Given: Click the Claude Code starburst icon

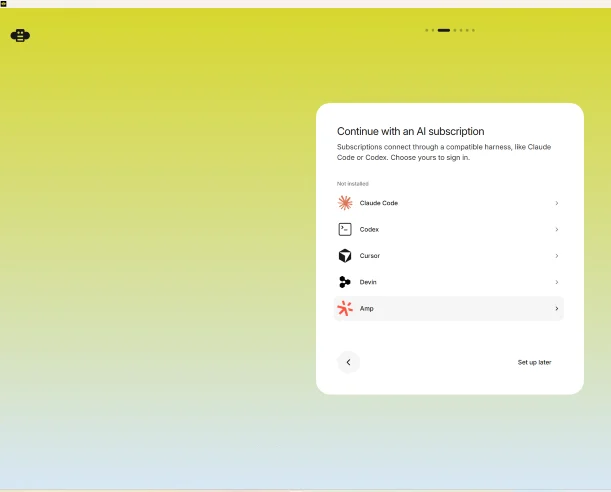Looking at the screenshot, I should [x=345, y=203].
